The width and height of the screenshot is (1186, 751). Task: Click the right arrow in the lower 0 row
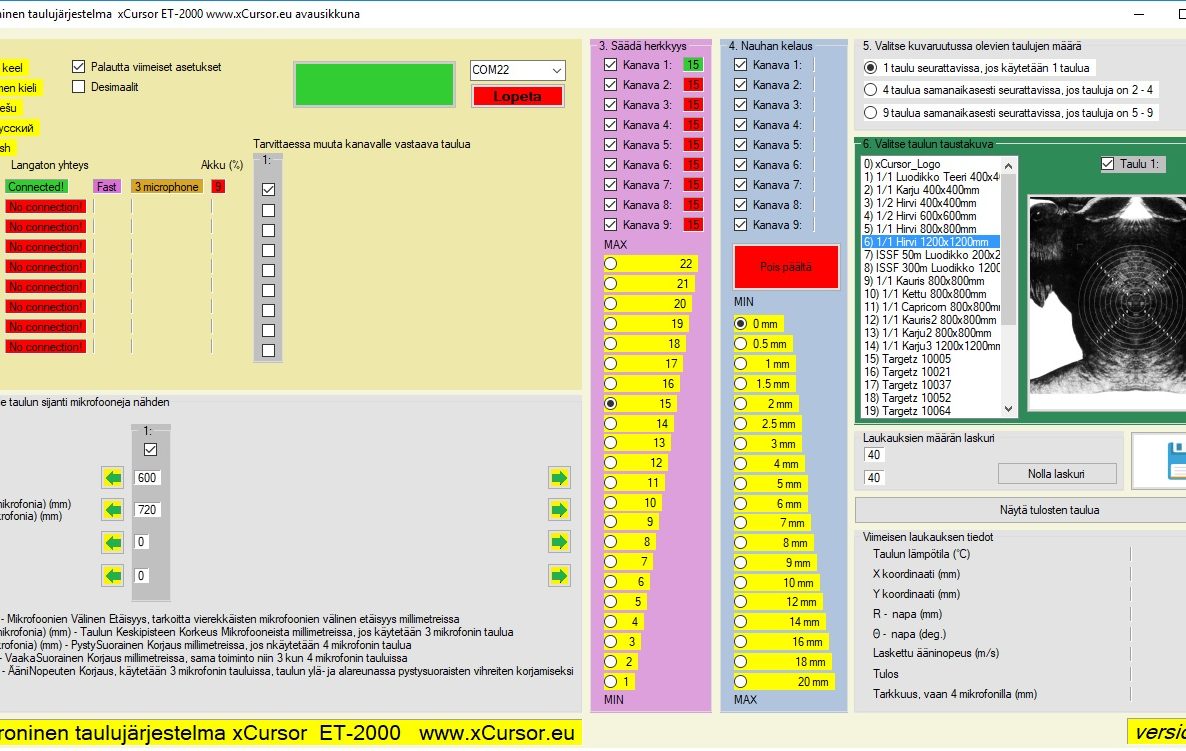pyautogui.click(x=559, y=576)
